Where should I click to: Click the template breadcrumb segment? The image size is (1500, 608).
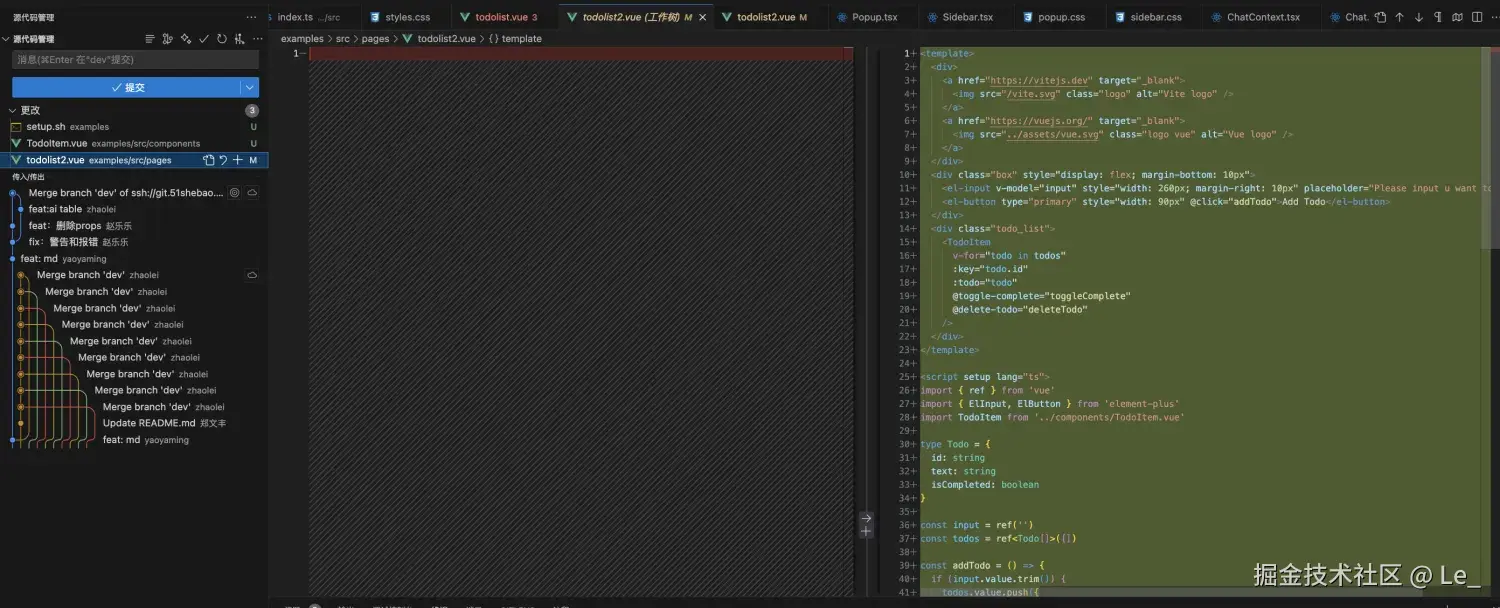click(x=515, y=39)
